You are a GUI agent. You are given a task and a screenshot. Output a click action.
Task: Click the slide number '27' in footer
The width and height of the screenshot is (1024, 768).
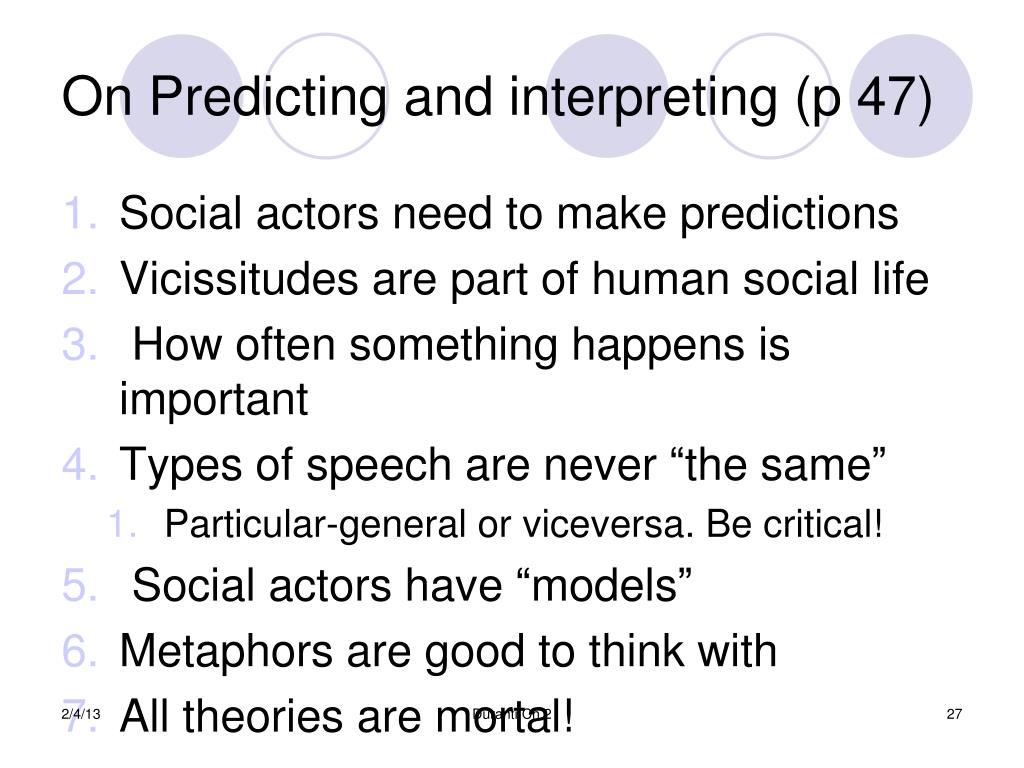[954, 714]
